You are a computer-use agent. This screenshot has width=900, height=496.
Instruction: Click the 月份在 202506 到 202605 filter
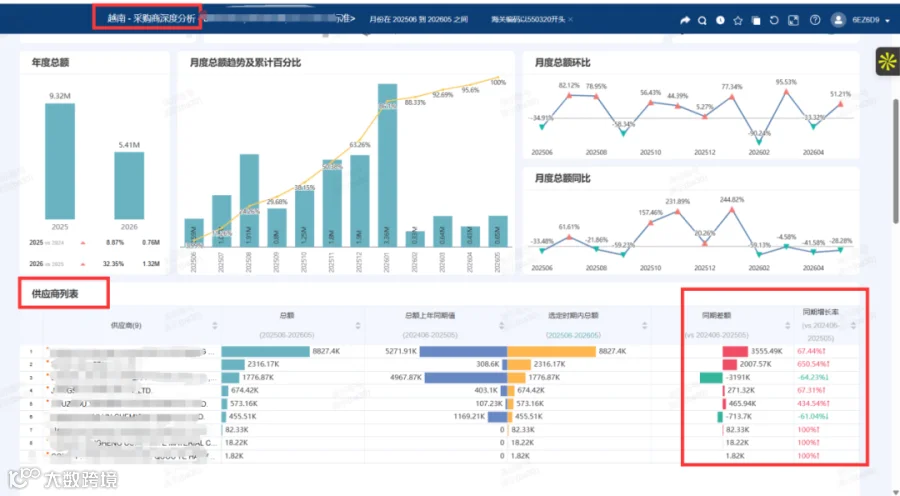pyautogui.click(x=418, y=20)
